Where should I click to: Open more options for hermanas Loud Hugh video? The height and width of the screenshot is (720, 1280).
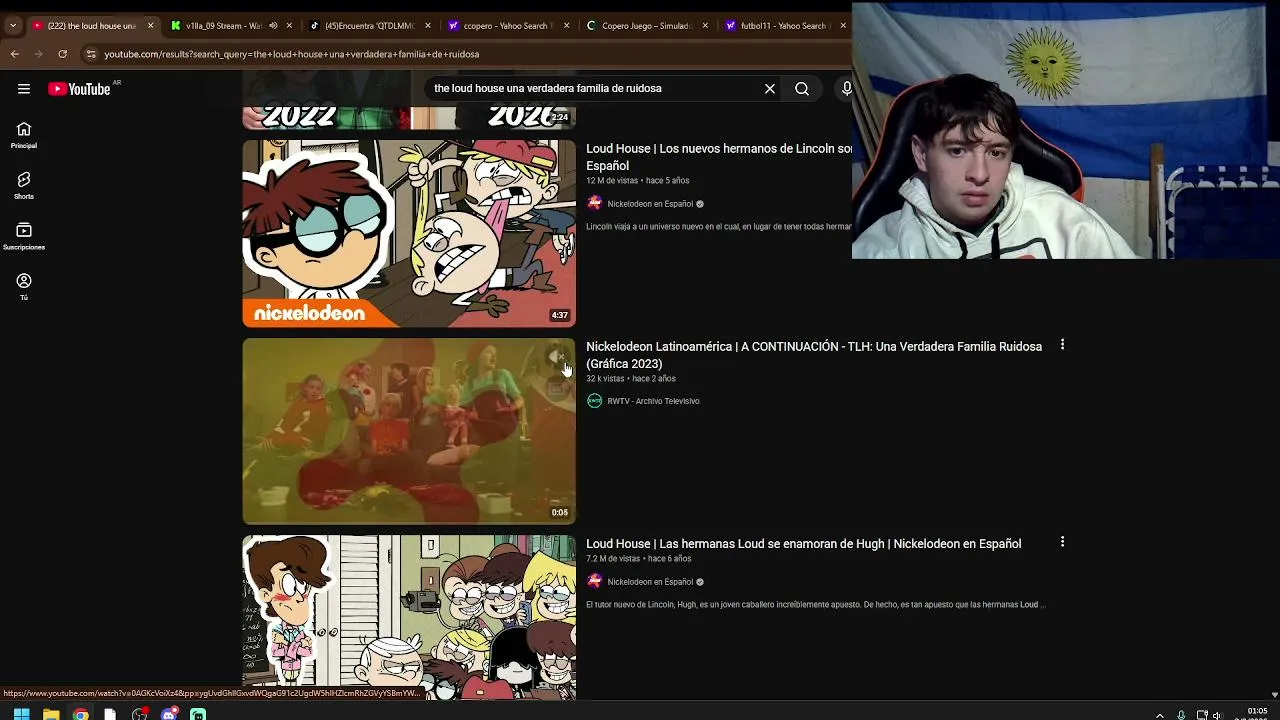pos(1062,542)
